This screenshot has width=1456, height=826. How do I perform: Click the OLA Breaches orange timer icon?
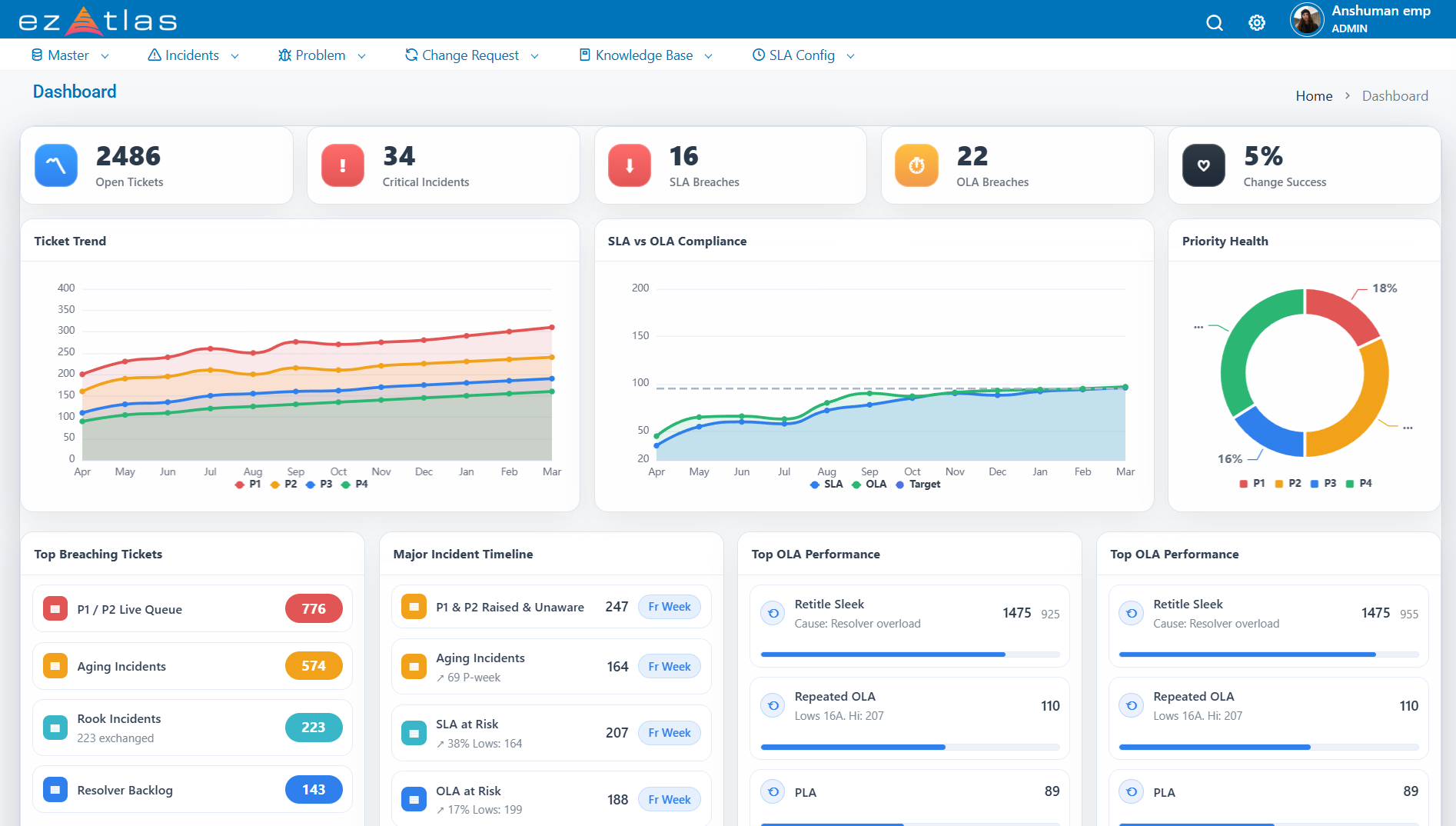tap(916, 165)
